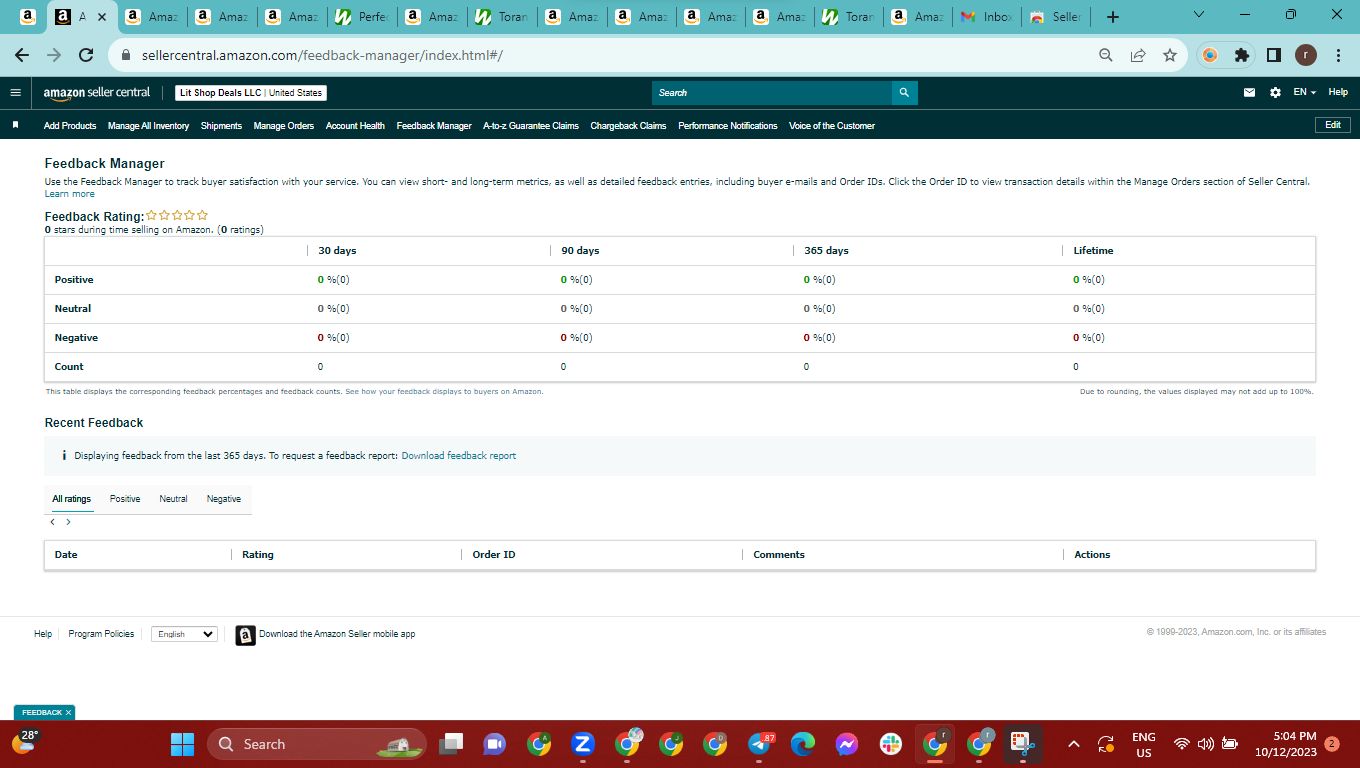Screen dimensions: 1360x768
Task: Open Manage All Inventory menu item
Action: tap(148, 126)
